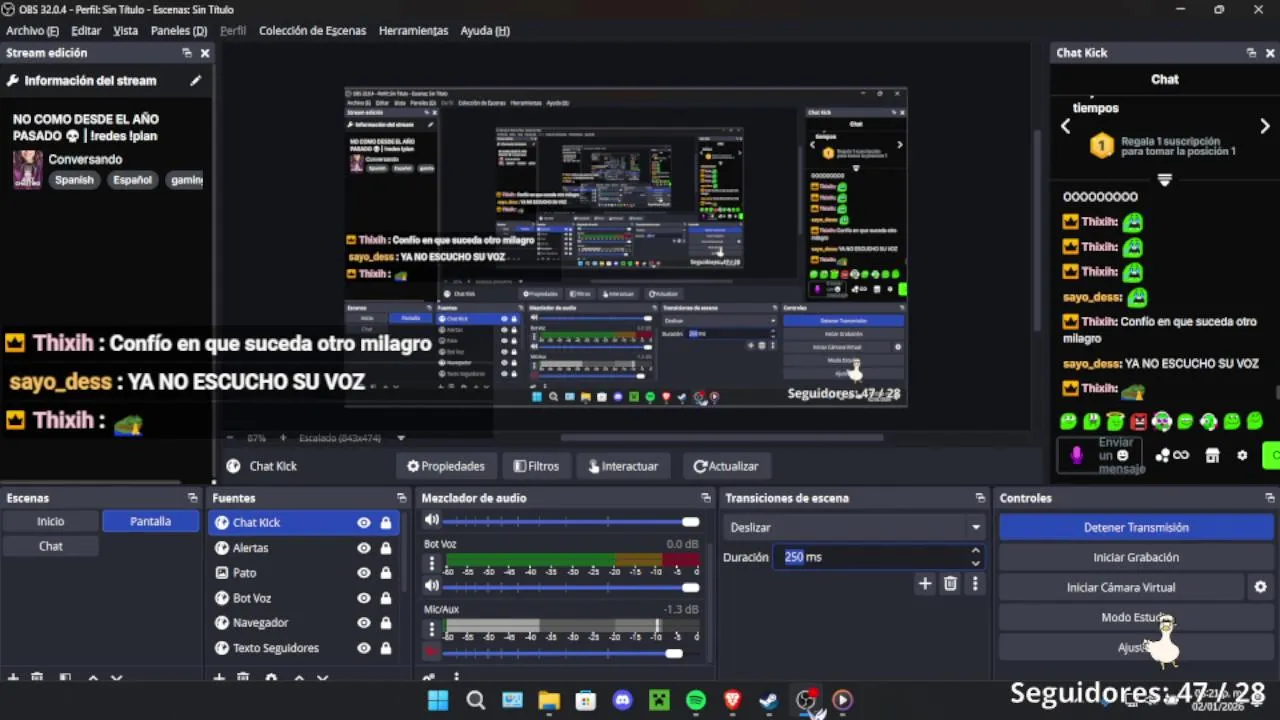Hide the Alertas source

364,548
